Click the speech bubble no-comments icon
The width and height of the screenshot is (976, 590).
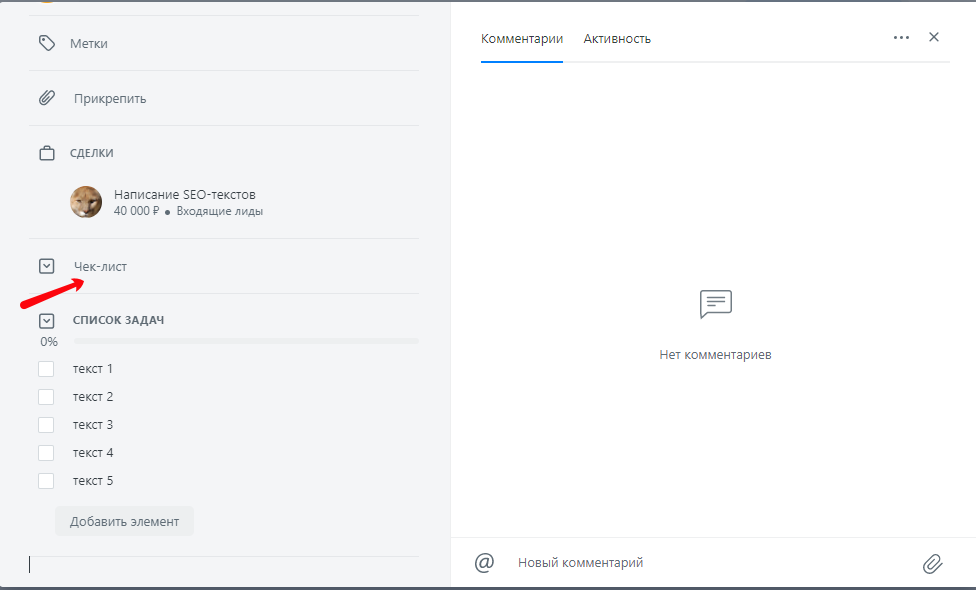pyautogui.click(x=716, y=304)
